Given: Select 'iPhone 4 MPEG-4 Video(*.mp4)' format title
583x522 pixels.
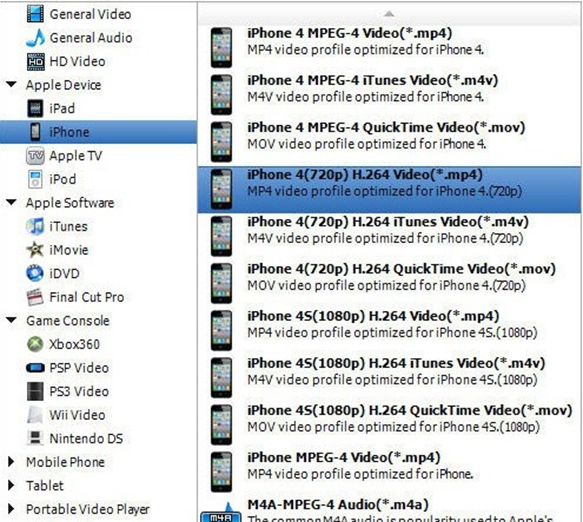Looking at the screenshot, I should [350, 33].
